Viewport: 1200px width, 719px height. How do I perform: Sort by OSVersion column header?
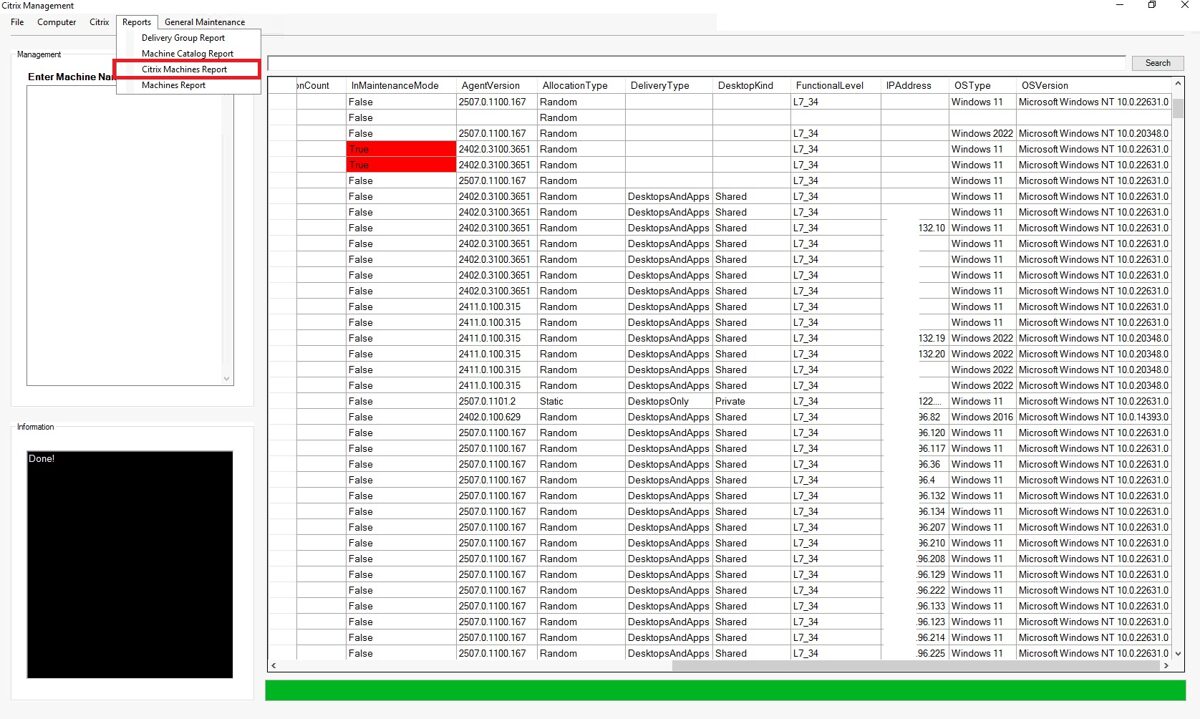[x=1093, y=86]
